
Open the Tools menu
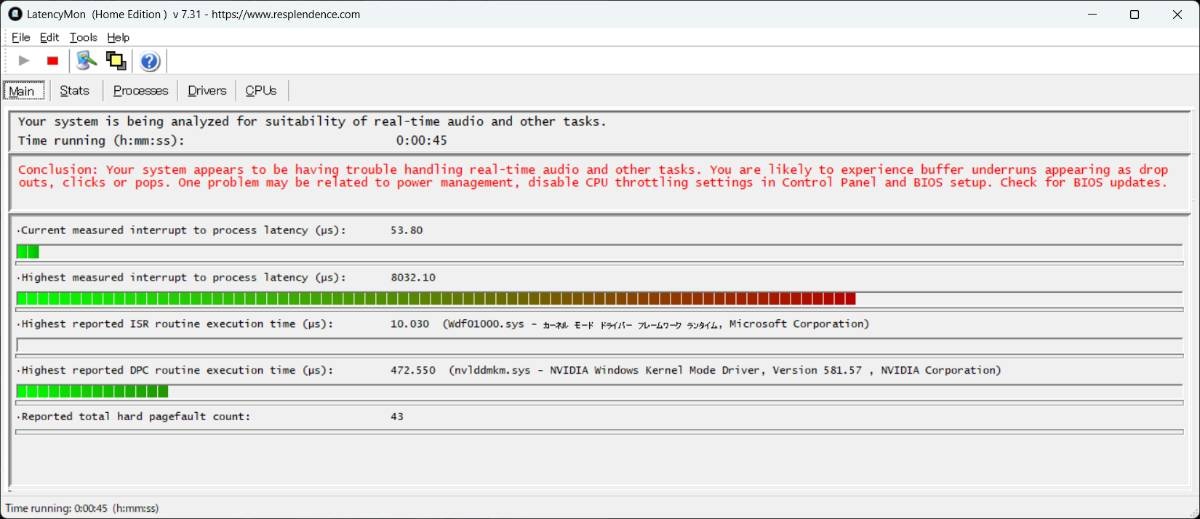tap(83, 37)
